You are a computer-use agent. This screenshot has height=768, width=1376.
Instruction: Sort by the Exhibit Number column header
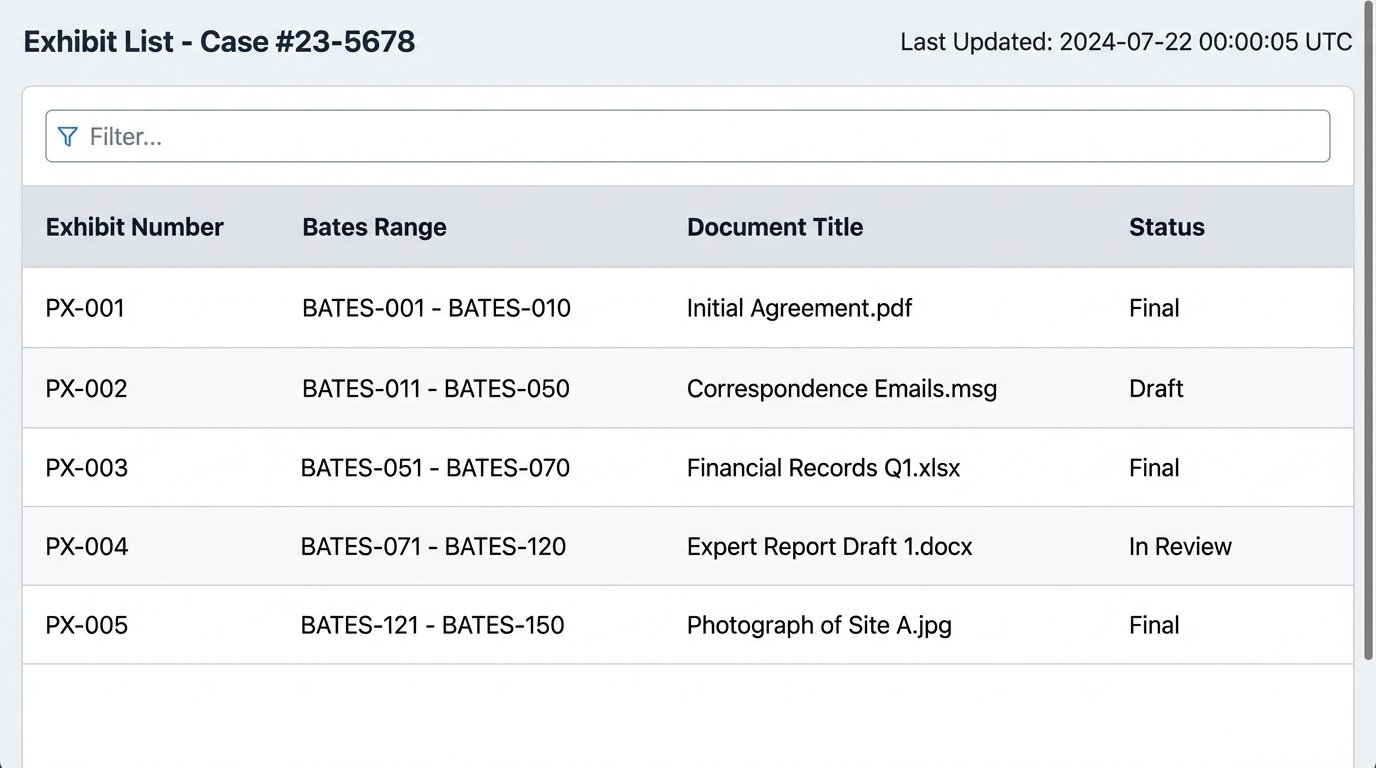coord(134,227)
